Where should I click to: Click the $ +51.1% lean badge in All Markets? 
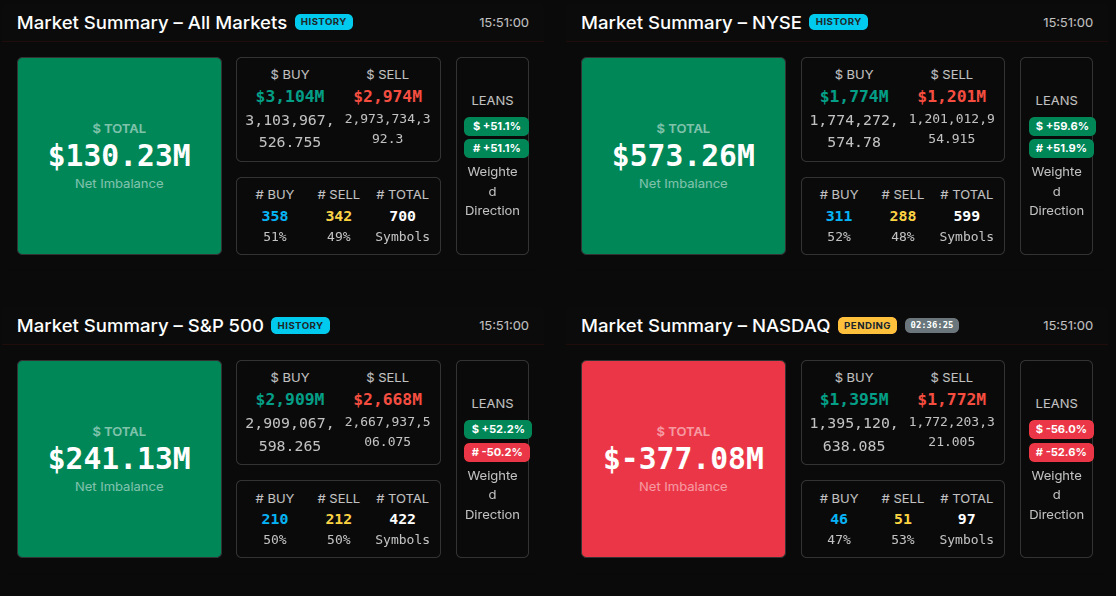496,127
